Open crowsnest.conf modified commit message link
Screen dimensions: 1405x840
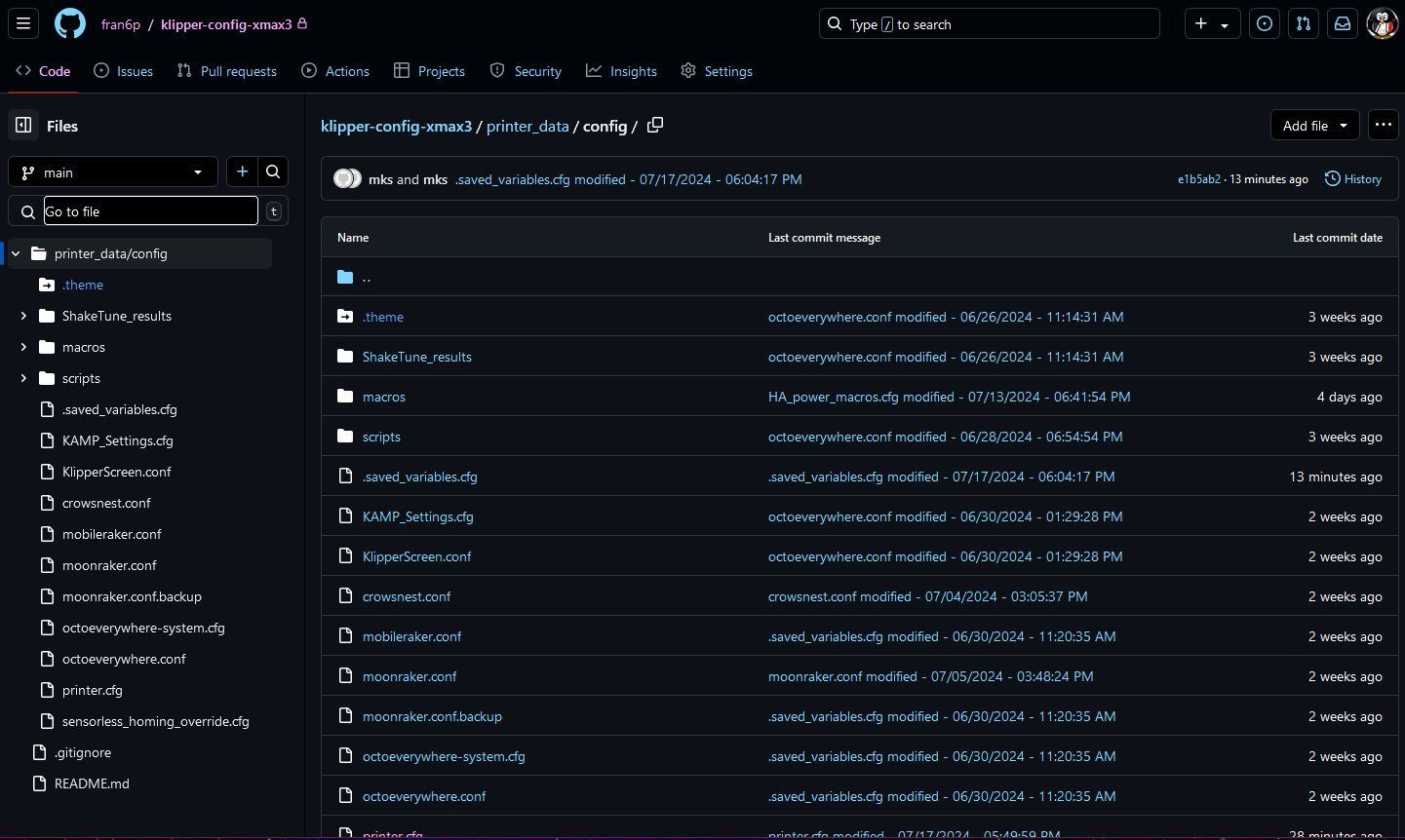coord(927,596)
